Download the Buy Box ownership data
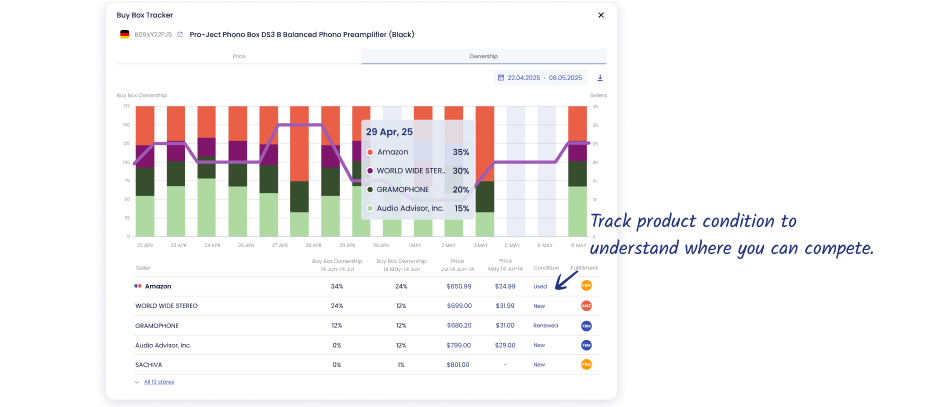The width and height of the screenshot is (944, 407). tap(600, 78)
